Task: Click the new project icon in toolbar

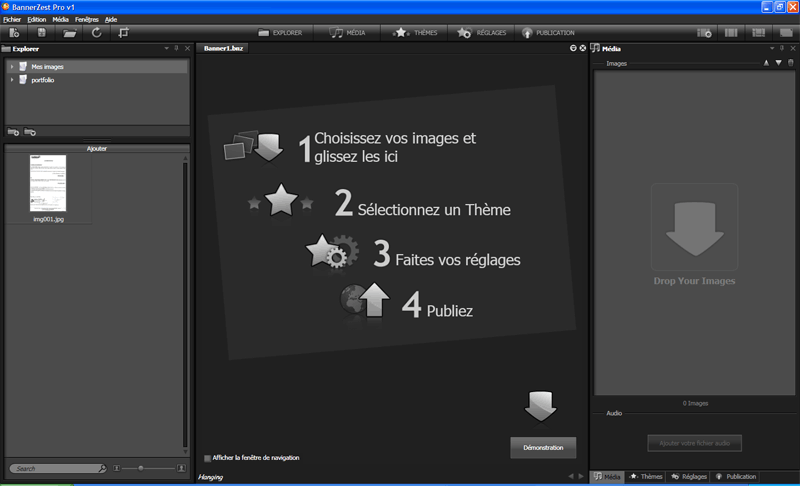Action: coord(14,33)
